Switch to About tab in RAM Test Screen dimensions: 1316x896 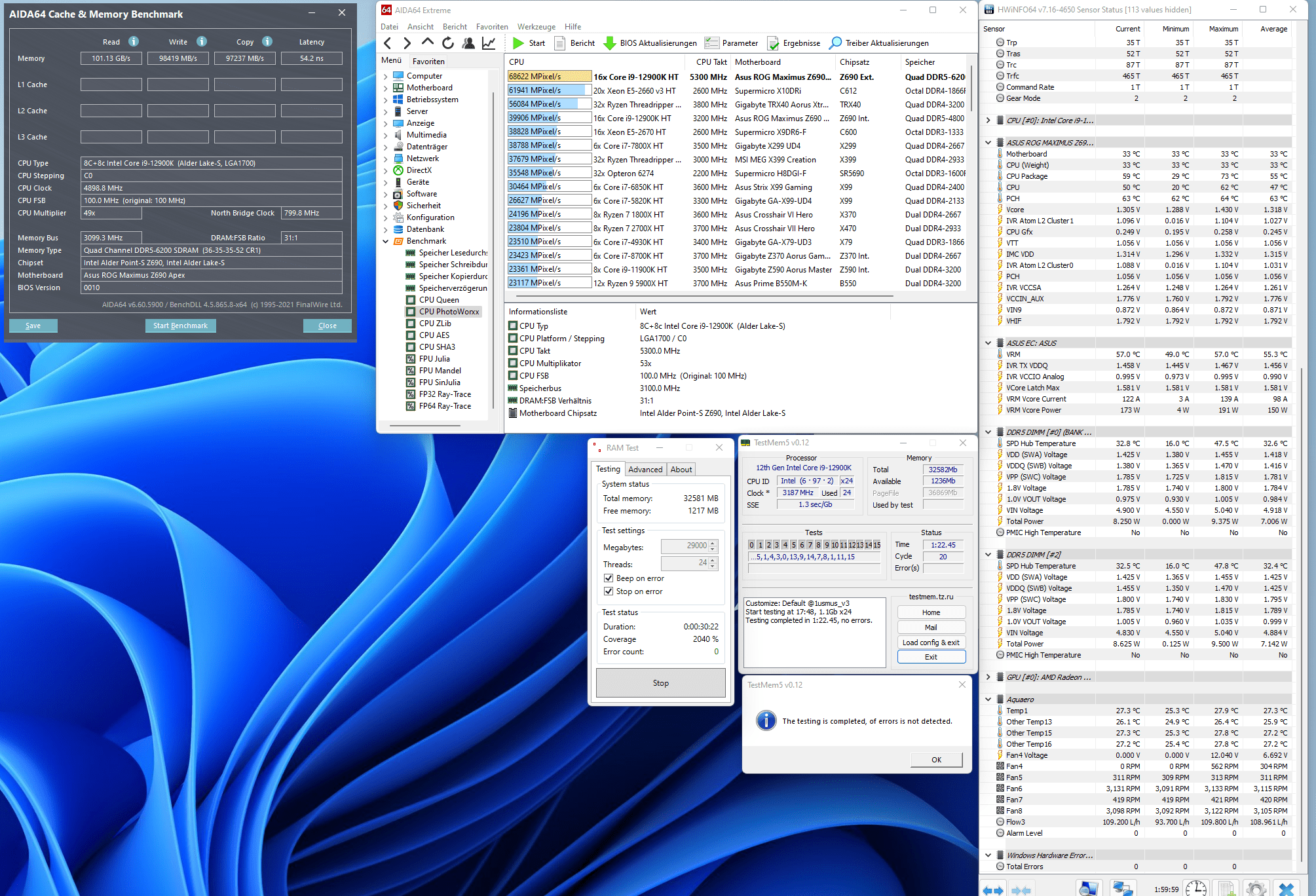681,470
